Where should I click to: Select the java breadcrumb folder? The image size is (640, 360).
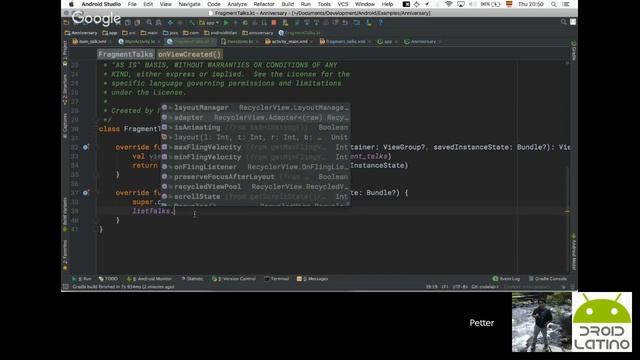pyautogui.click(x=170, y=33)
